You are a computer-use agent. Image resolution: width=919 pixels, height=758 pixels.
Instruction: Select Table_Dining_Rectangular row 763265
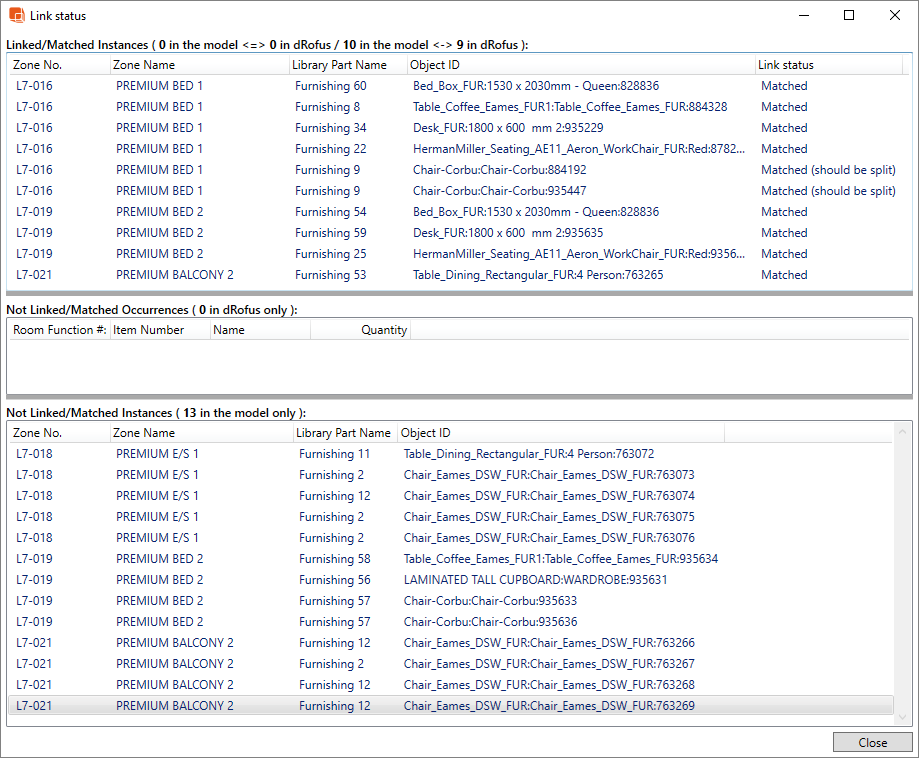537,275
